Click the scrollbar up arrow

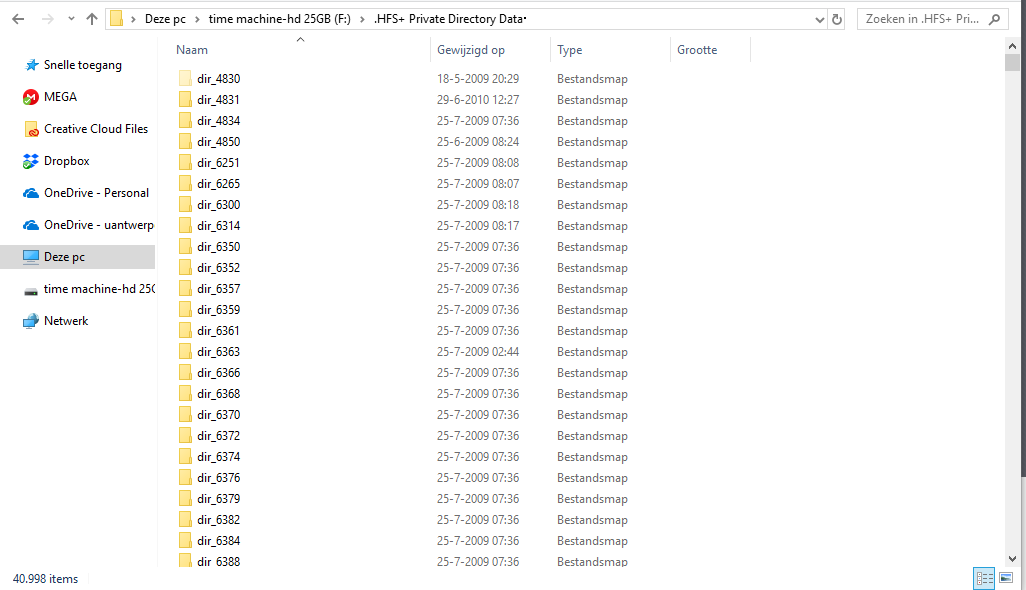[1012, 46]
